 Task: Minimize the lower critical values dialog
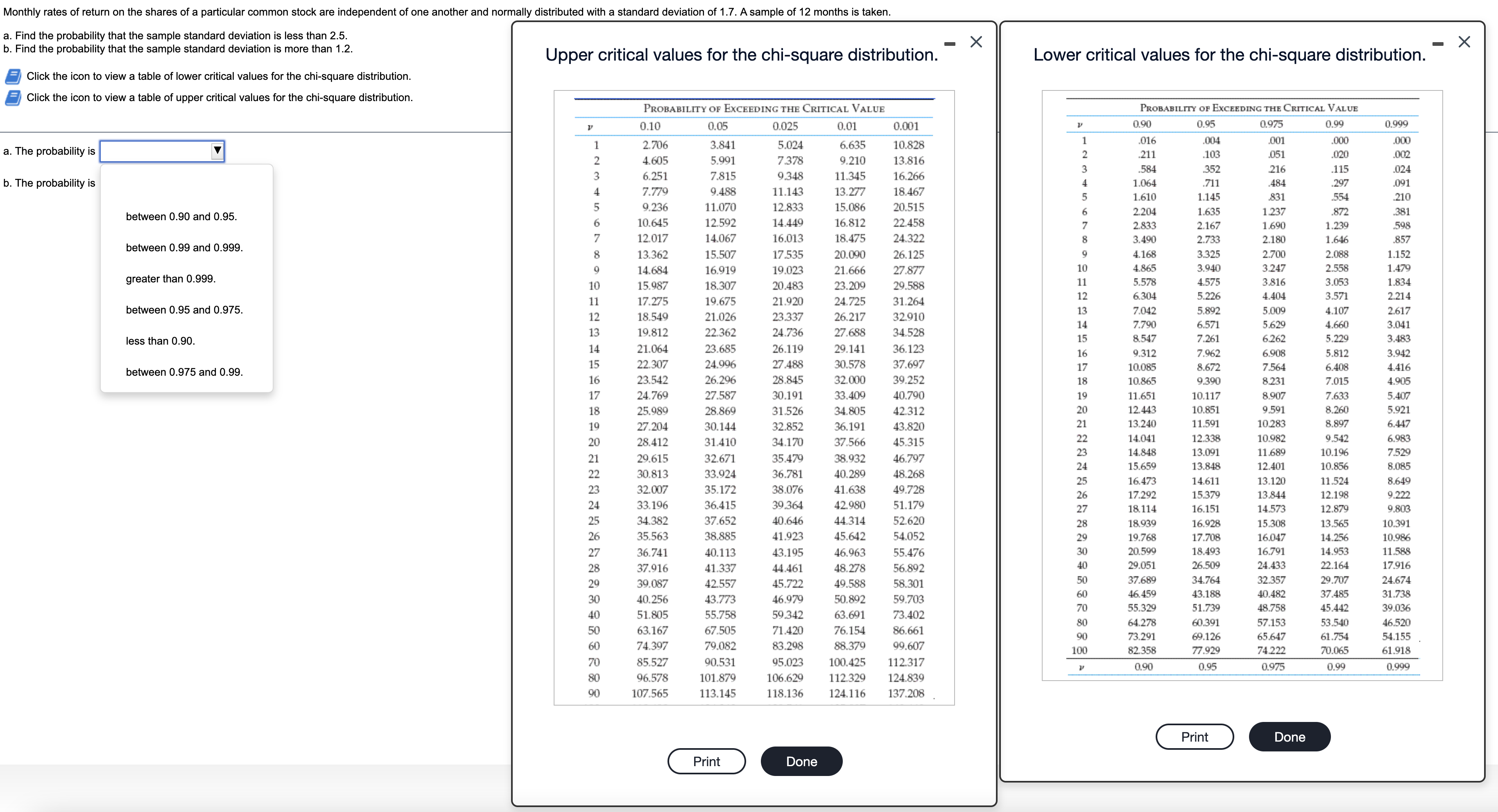coord(1437,44)
